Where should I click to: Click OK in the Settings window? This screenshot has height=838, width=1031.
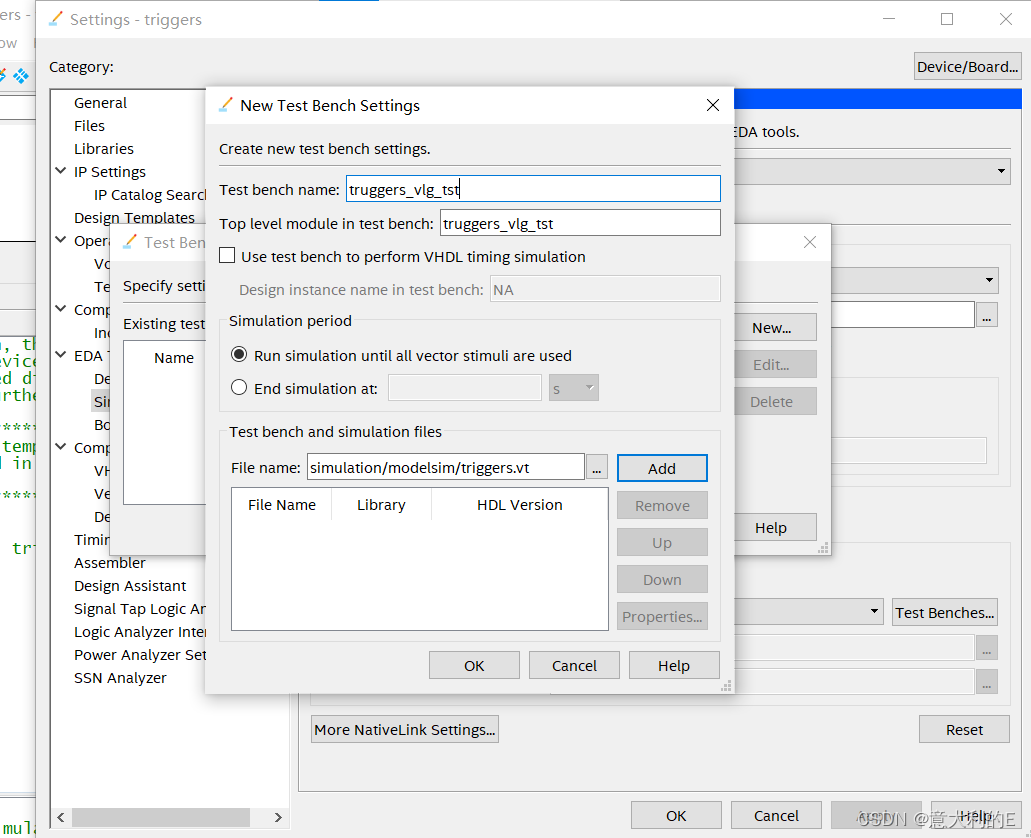pos(676,816)
